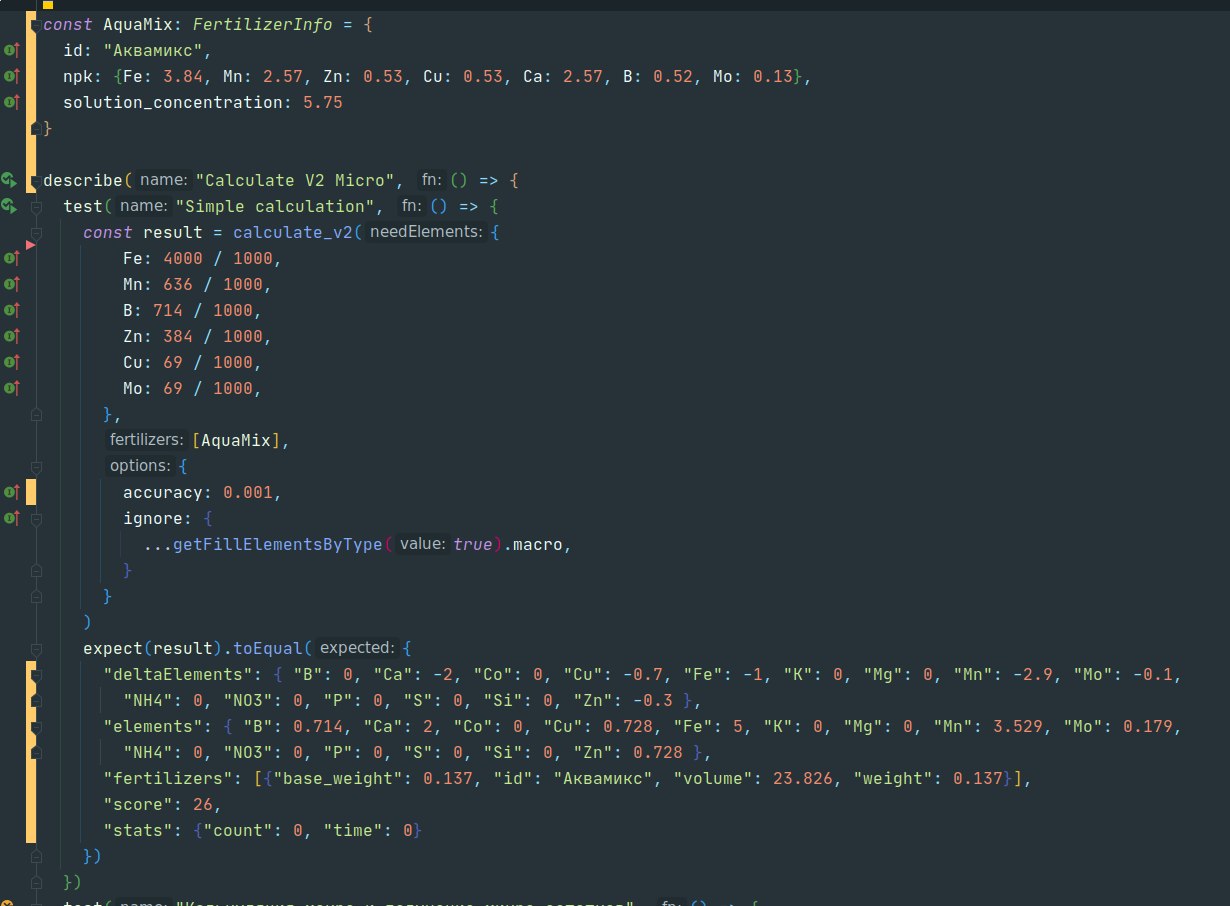Image resolution: width=1230 pixels, height=906 pixels.
Task: Click fold end marker at AquaMix closing brace
Action: tap(35, 128)
